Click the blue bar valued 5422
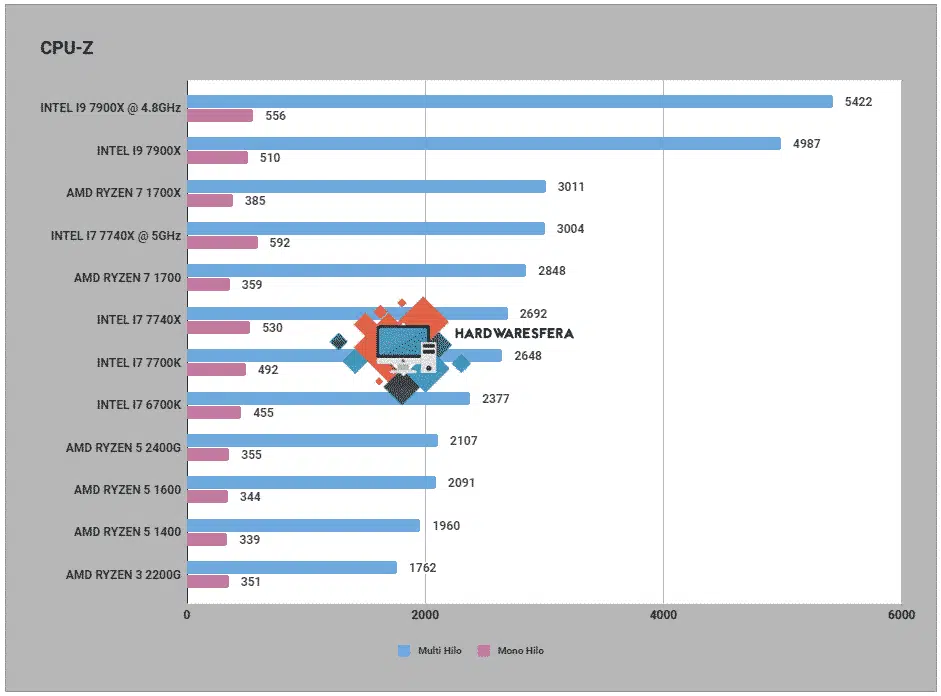The width and height of the screenshot is (941, 696). coord(510,101)
